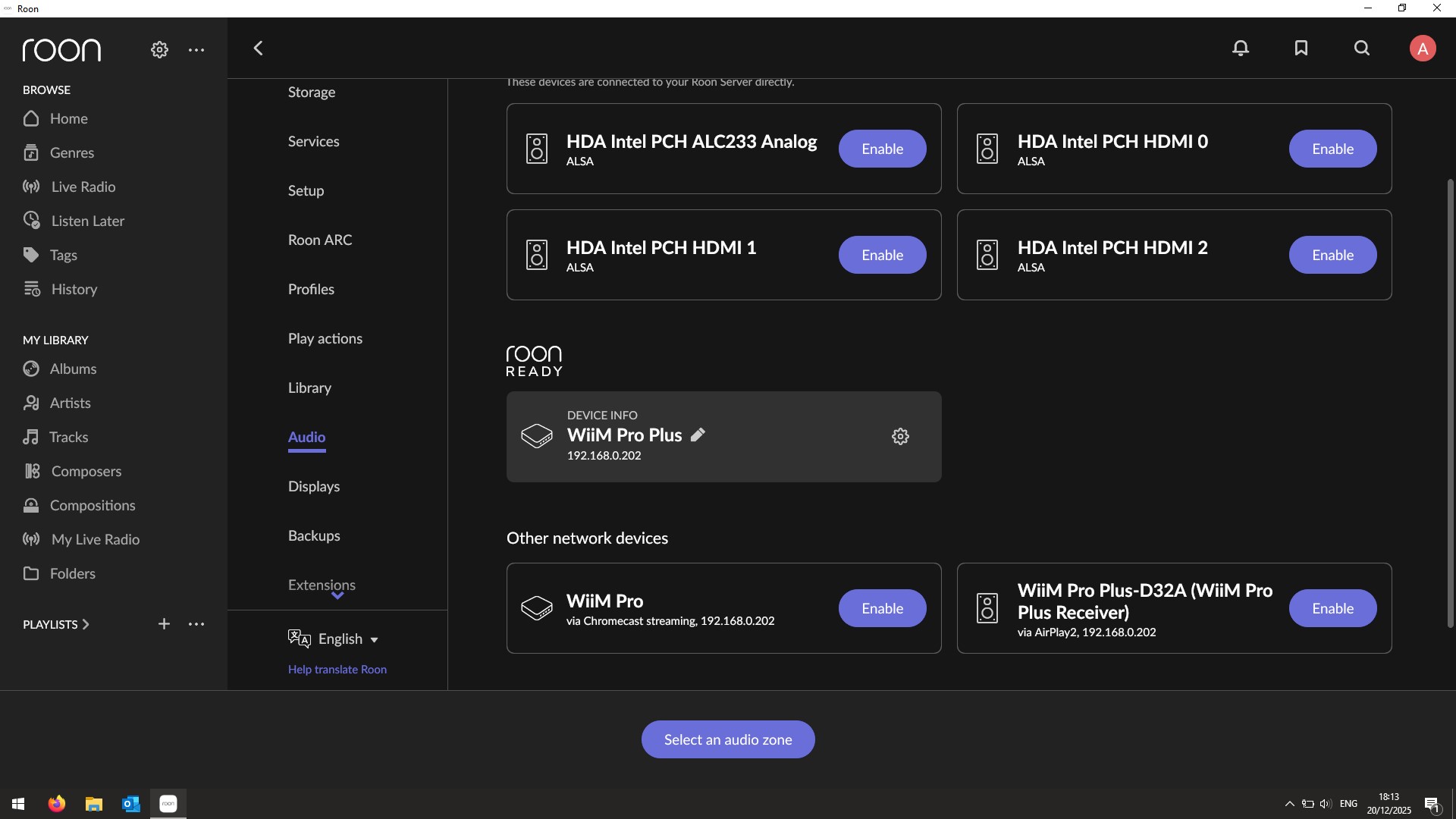Open Firefox from the Windows taskbar
Viewport: 1456px width, 819px height.
57,804
